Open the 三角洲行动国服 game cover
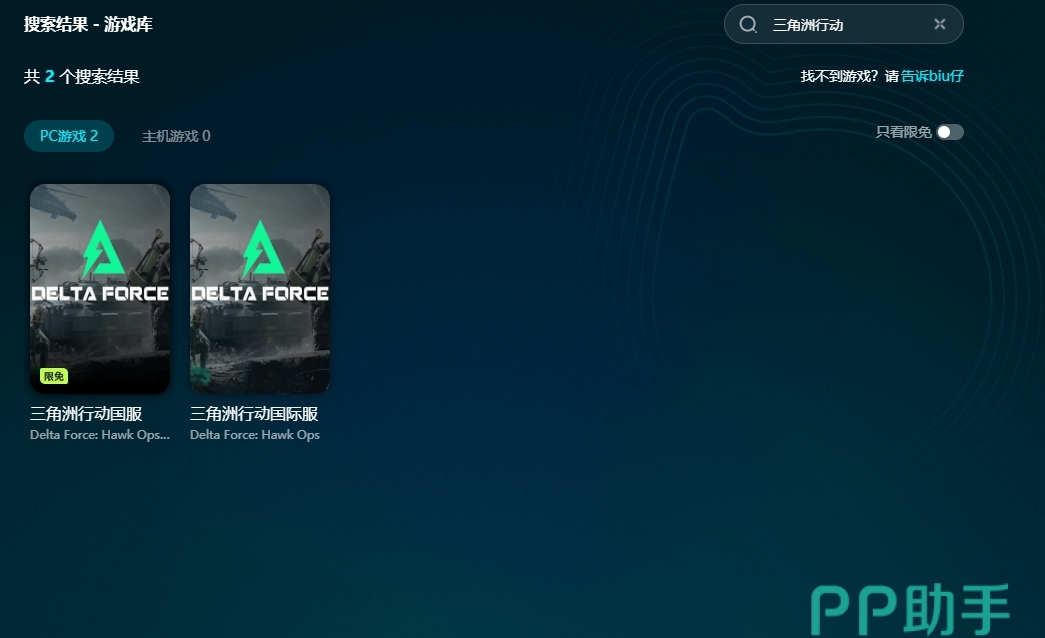1045x638 pixels. (100, 289)
